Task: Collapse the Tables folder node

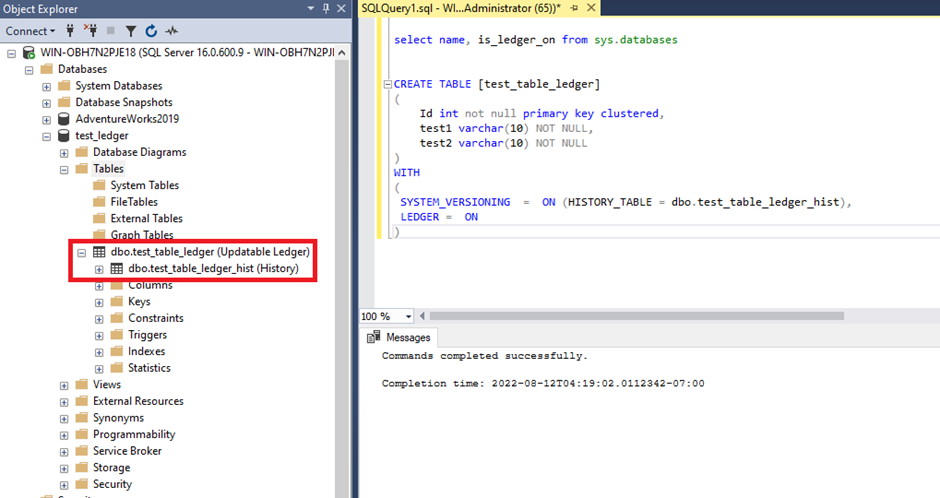Action: pyautogui.click(x=64, y=170)
